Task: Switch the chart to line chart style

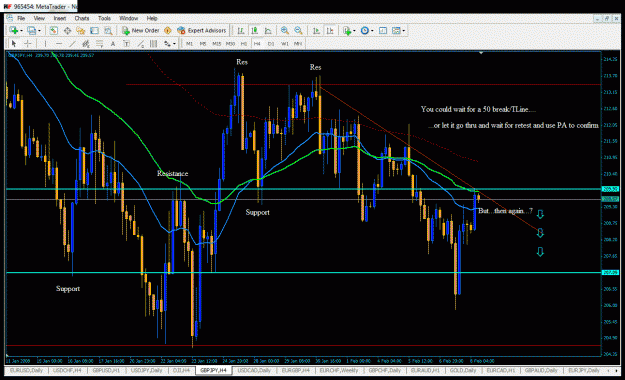Action: tap(268, 30)
